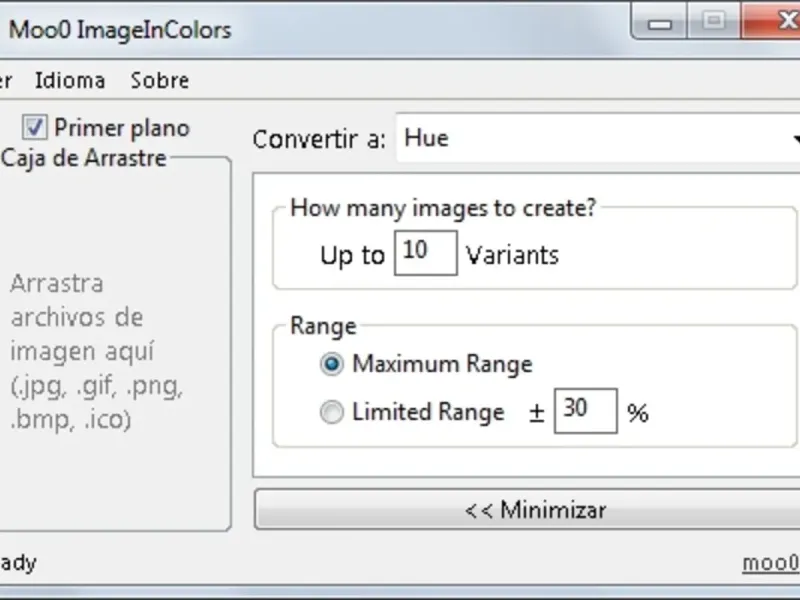Click the dropdown arrow beside Hue
800x600 pixels.
pyautogui.click(x=795, y=139)
